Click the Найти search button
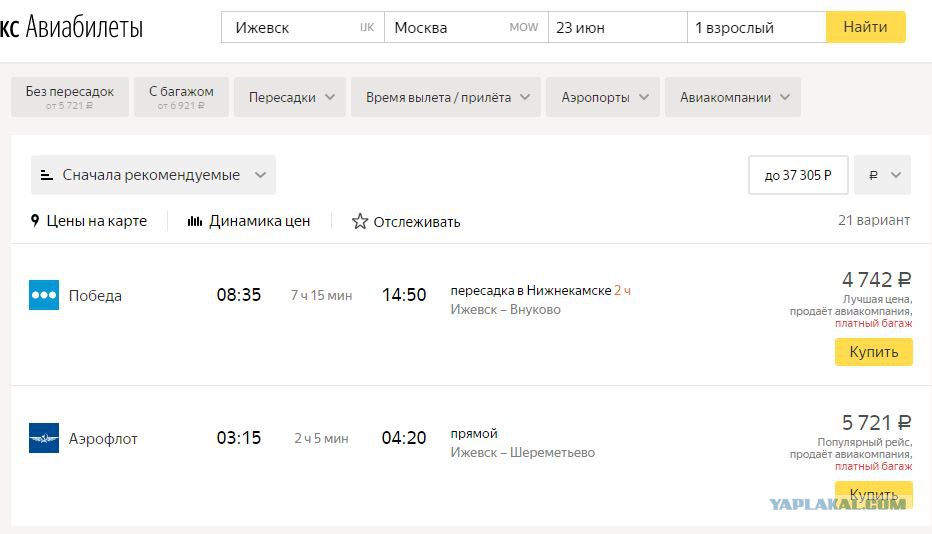The height and width of the screenshot is (534, 932). click(865, 27)
